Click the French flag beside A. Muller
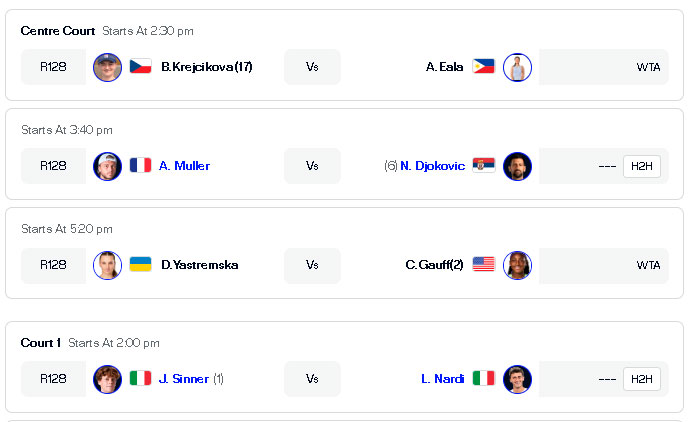Viewport: 691px width, 422px height. point(141,166)
